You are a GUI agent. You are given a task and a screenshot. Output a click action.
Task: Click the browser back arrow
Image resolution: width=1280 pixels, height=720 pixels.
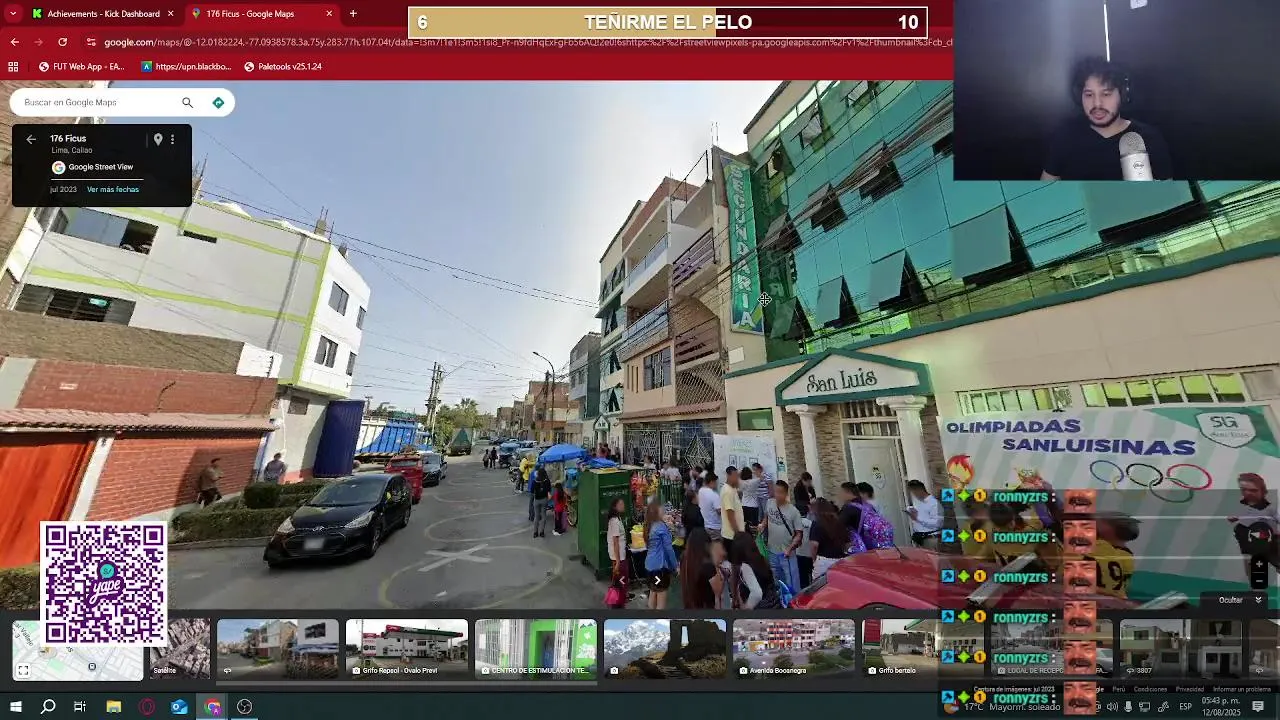14,42
